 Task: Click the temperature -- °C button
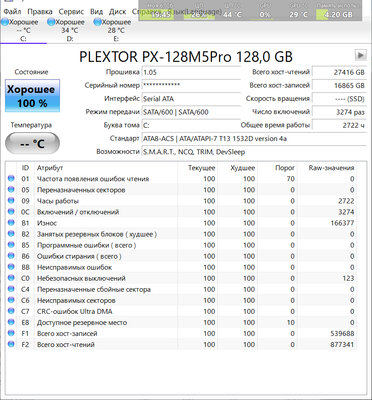point(32,144)
